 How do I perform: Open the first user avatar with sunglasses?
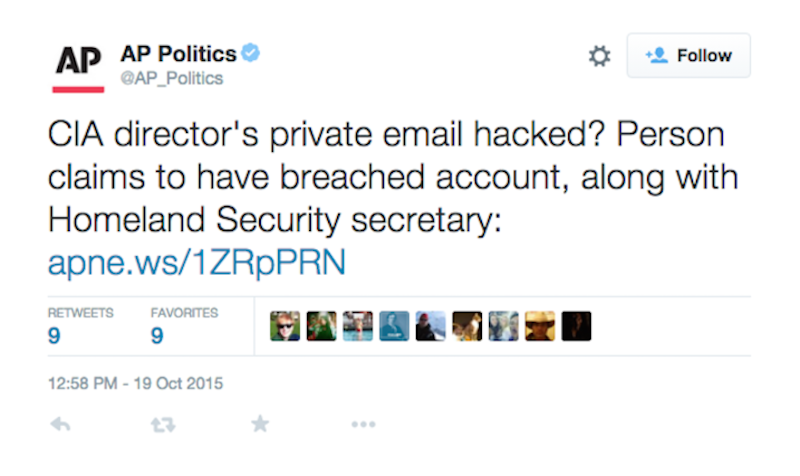click(285, 326)
